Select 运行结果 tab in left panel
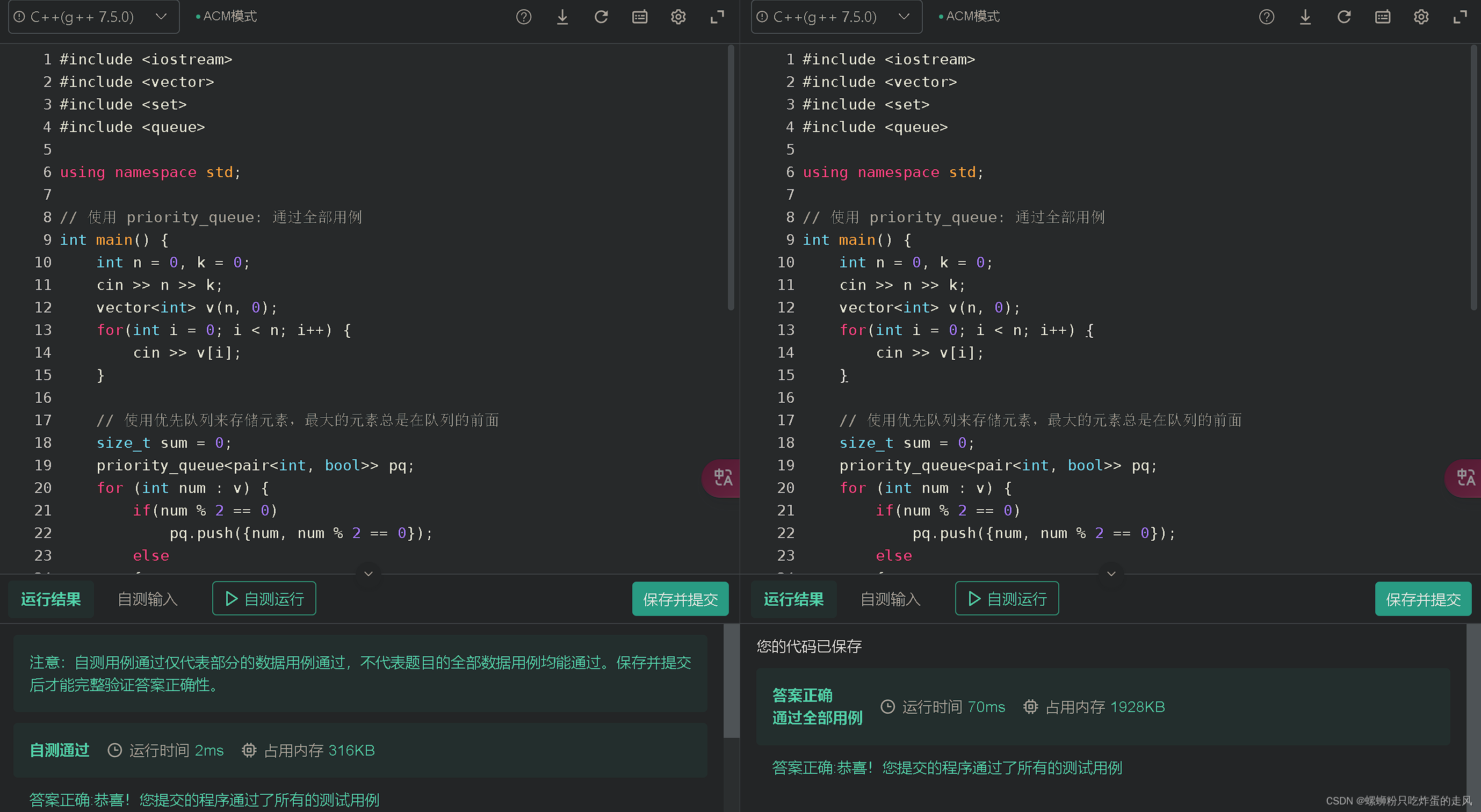Image resolution: width=1481 pixels, height=812 pixels. [x=50, y=599]
